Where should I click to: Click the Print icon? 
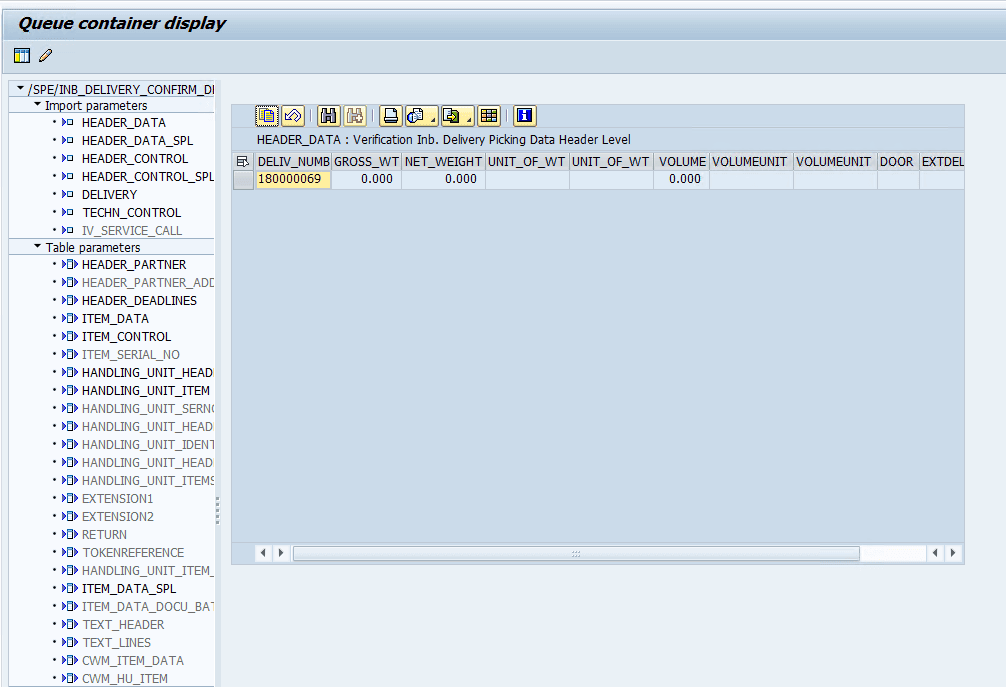click(x=390, y=116)
